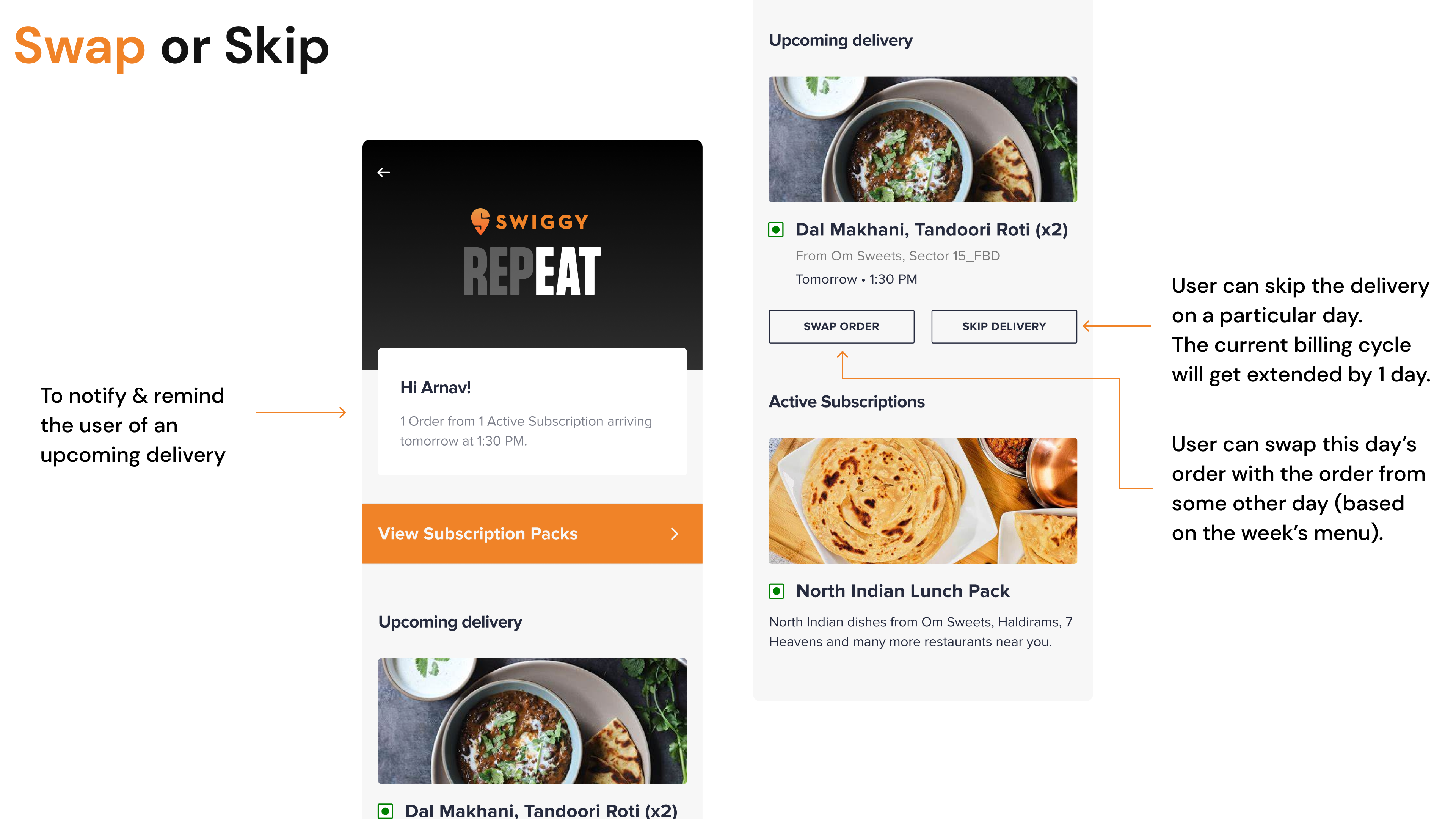
Task: Click the Swiggy logo icon
Action: [x=480, y=221]
